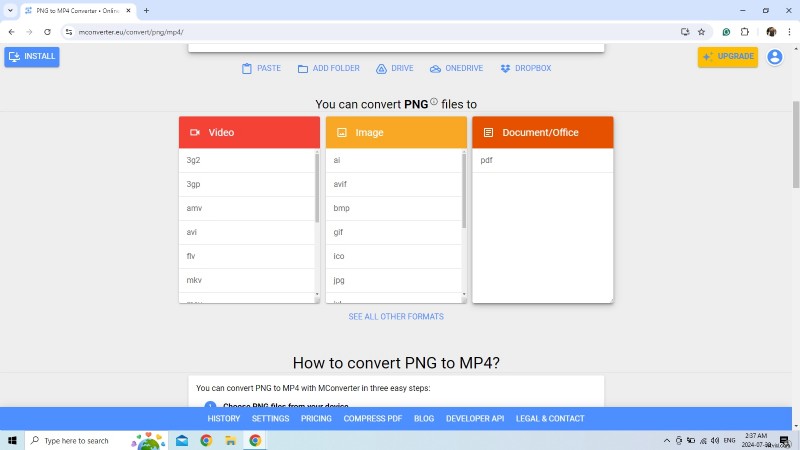Open Compress PDF in bottom menu

pos(372,418)
